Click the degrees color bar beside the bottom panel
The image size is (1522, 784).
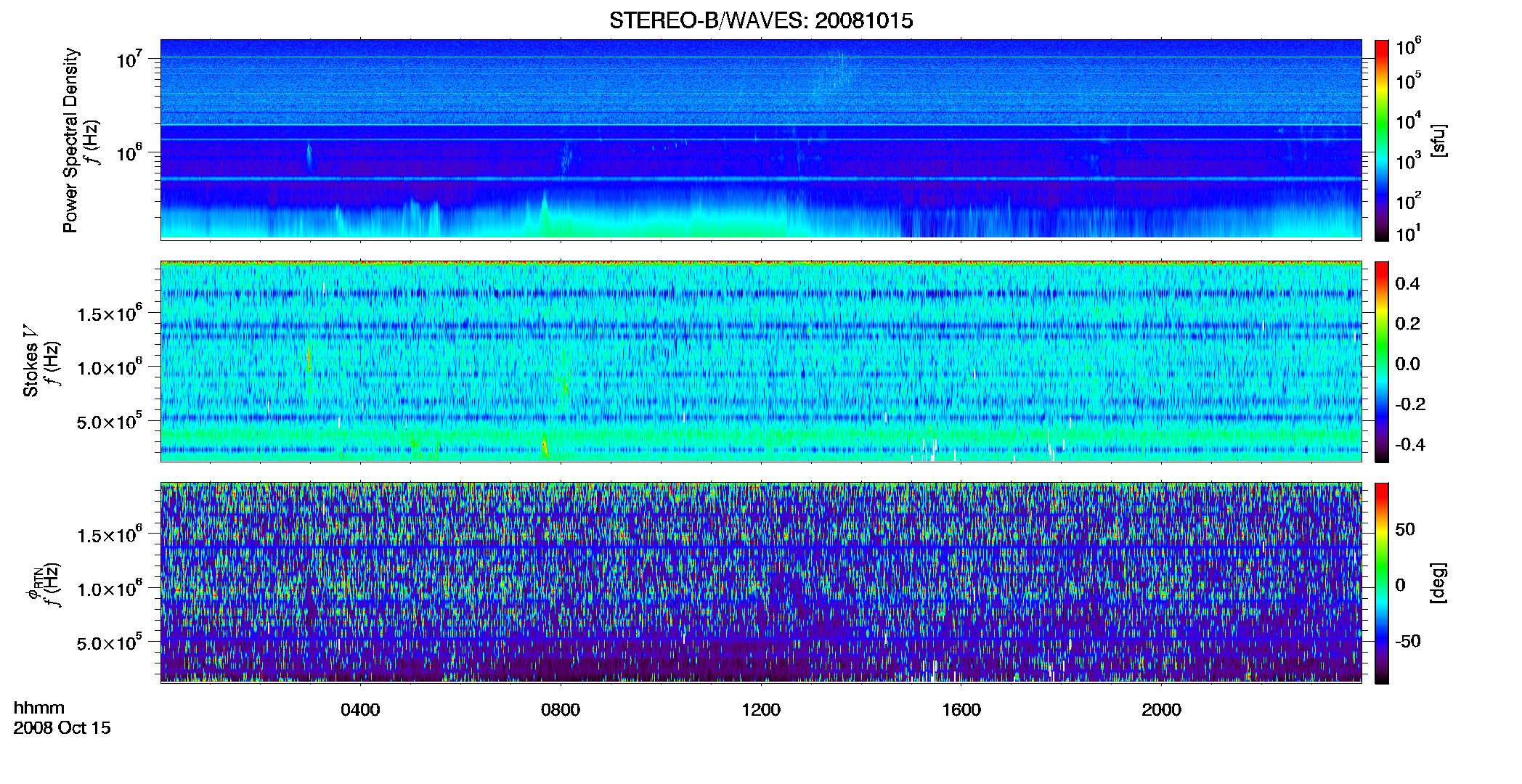point(1382,582)
